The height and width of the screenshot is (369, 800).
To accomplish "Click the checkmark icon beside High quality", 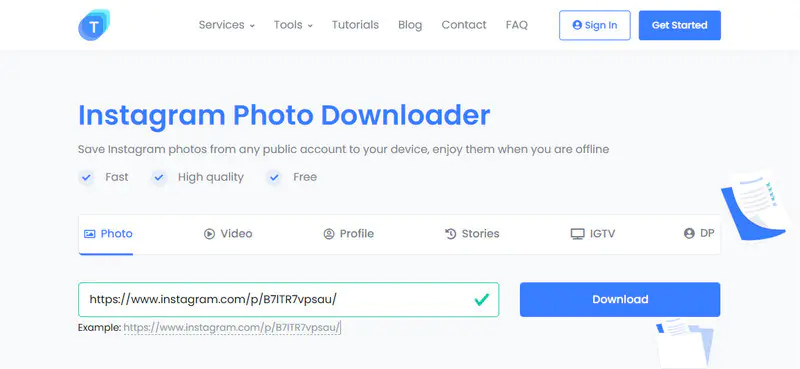I will (x=159, y=178).
